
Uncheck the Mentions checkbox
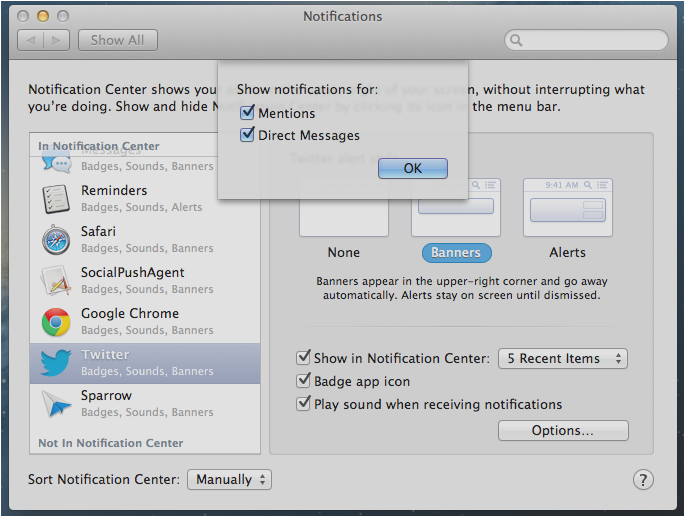247,112
